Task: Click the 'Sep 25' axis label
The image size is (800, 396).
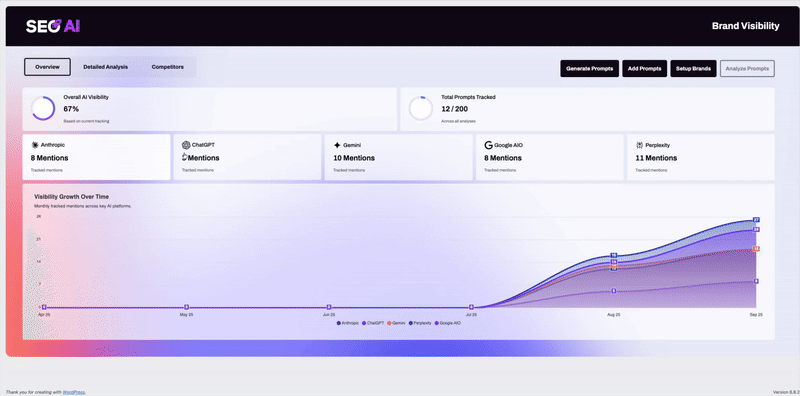Action: coord(756,315)
